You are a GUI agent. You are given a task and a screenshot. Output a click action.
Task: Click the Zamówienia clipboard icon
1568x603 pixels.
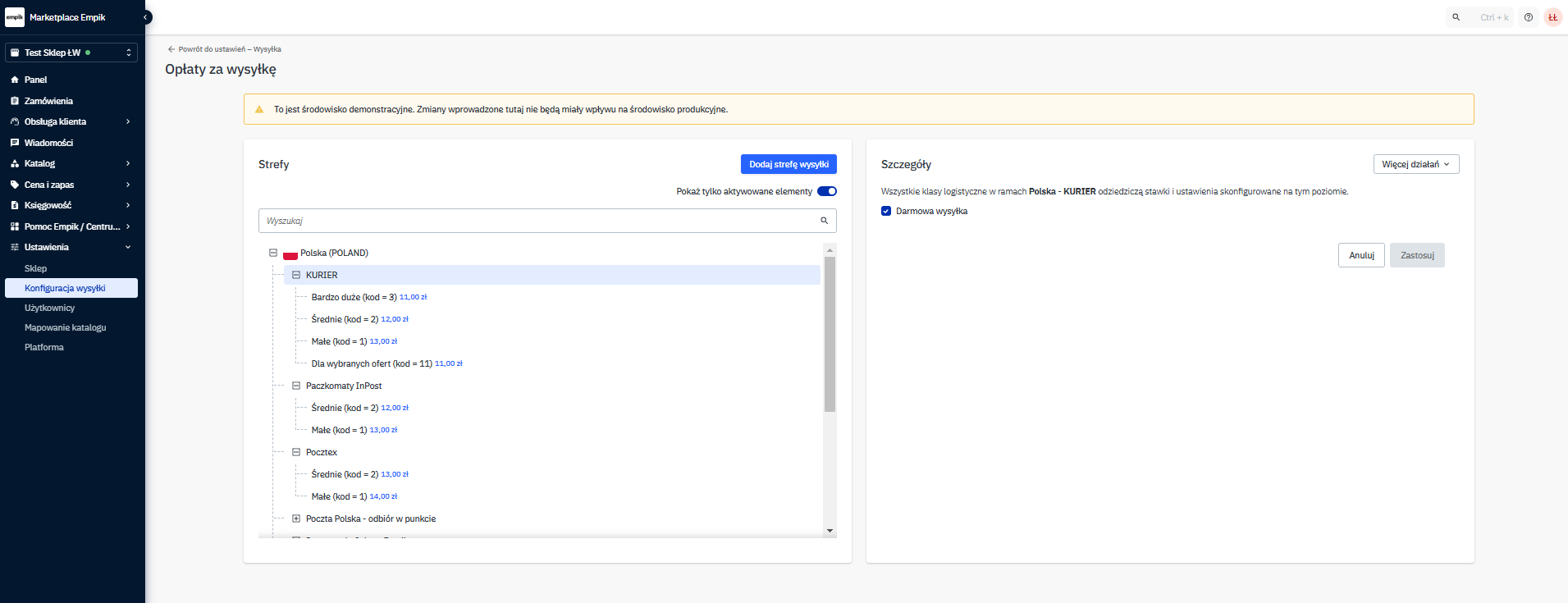click(x=15, y=101)
